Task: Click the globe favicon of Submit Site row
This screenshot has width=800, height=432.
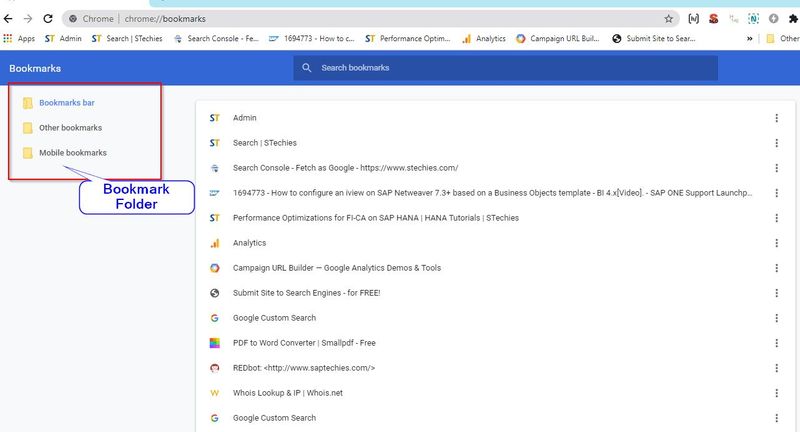Action: [x=215, y=293]
